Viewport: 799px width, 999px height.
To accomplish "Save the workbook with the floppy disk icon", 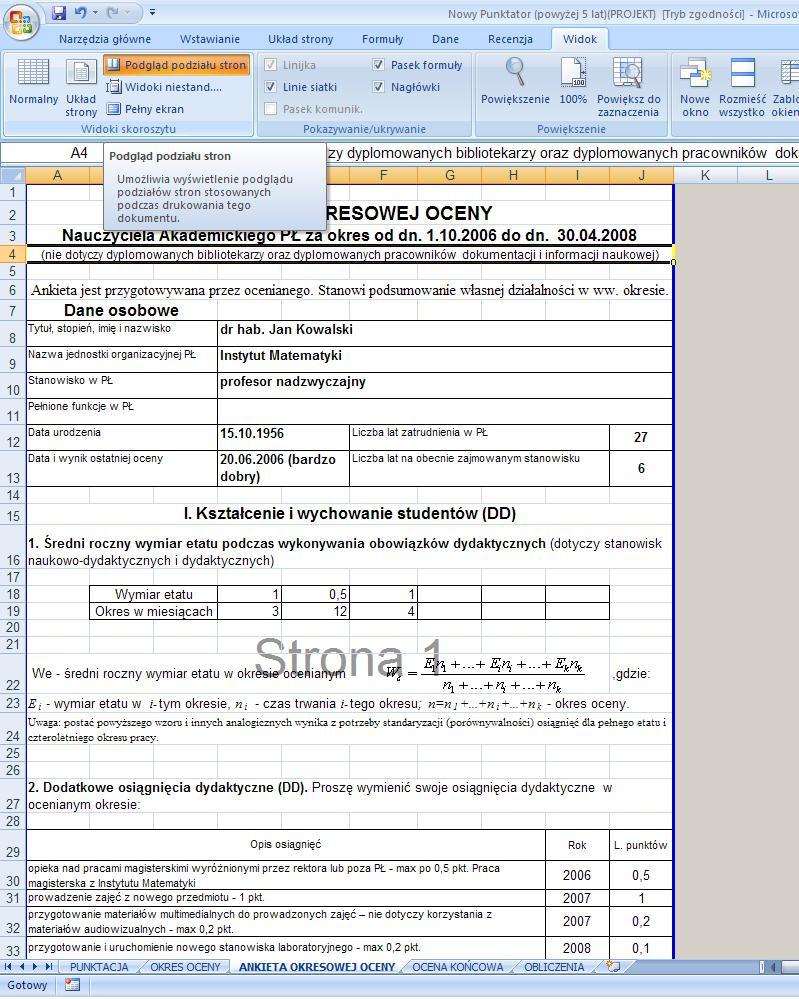I will tap(59, 13).
